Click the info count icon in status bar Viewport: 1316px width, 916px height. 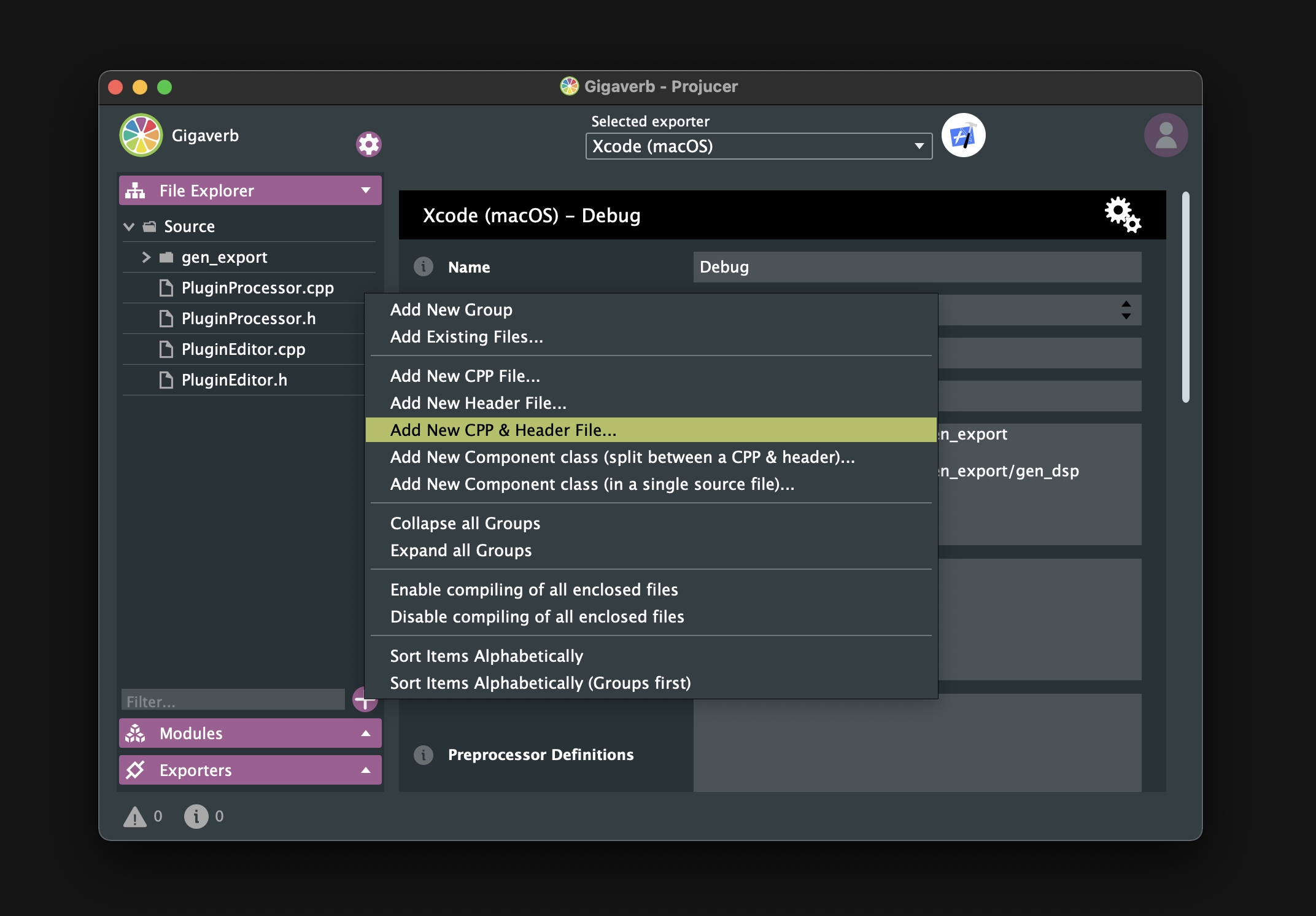pyautogui.click(x=196, y=817)
